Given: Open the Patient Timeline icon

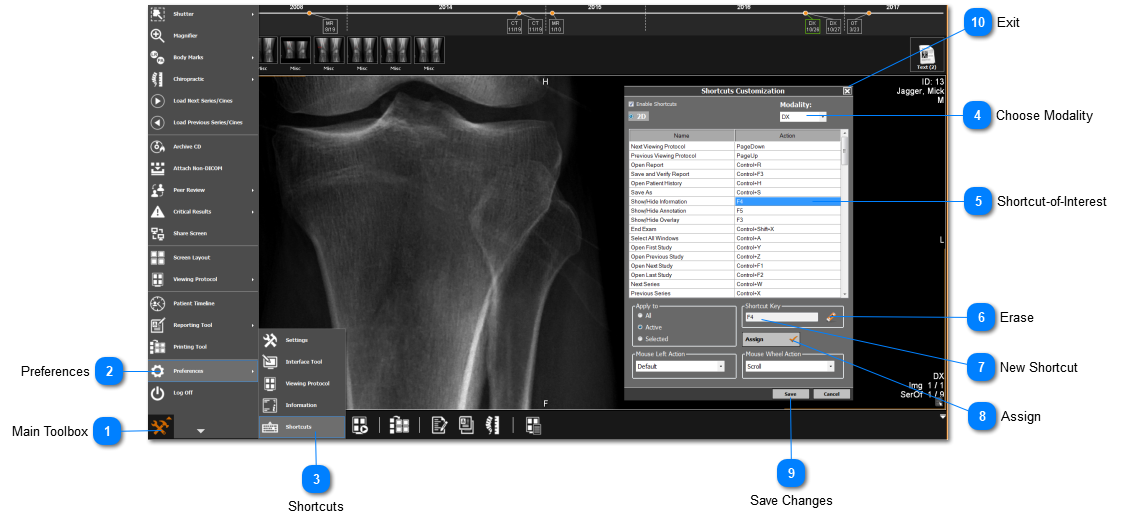Looking at the screenshot, I should pyautogui.click(x=158, y=303).
